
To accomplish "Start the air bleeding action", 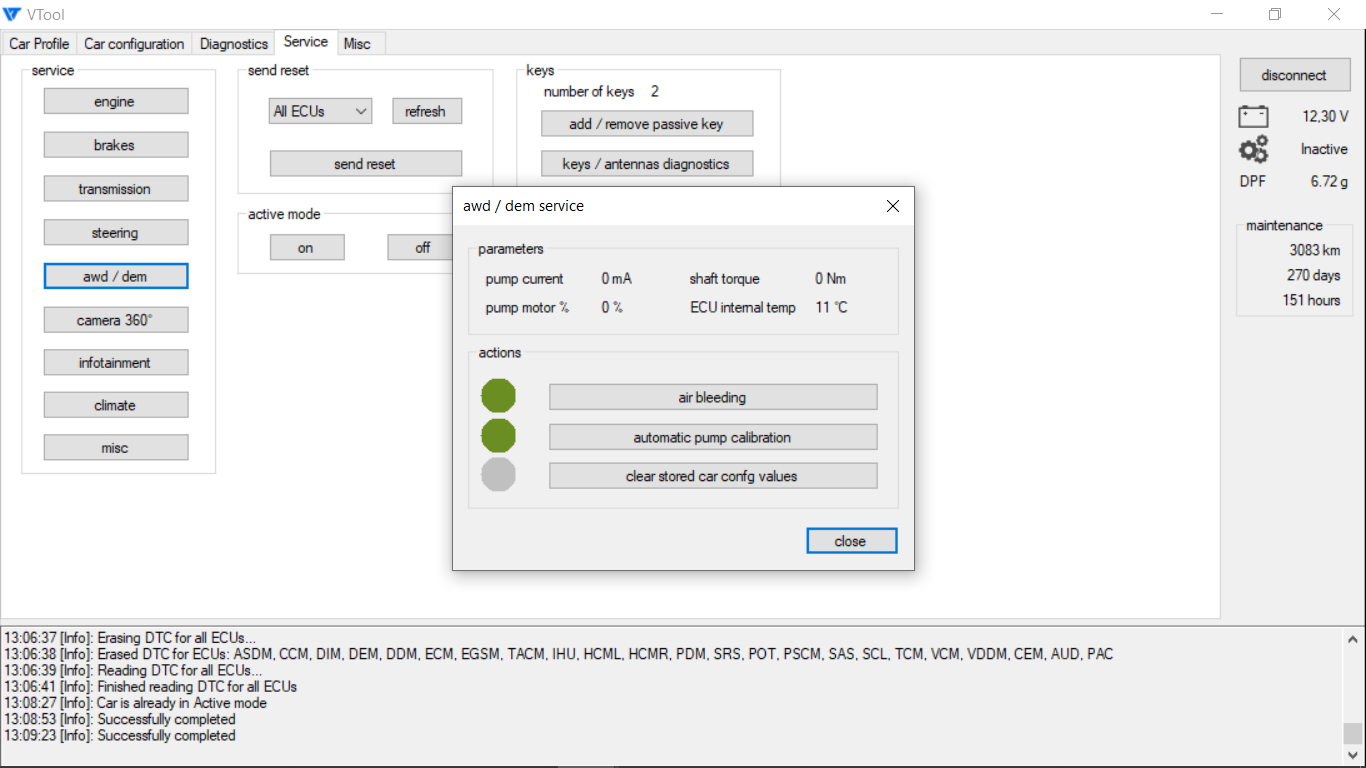I will point(712,397).
